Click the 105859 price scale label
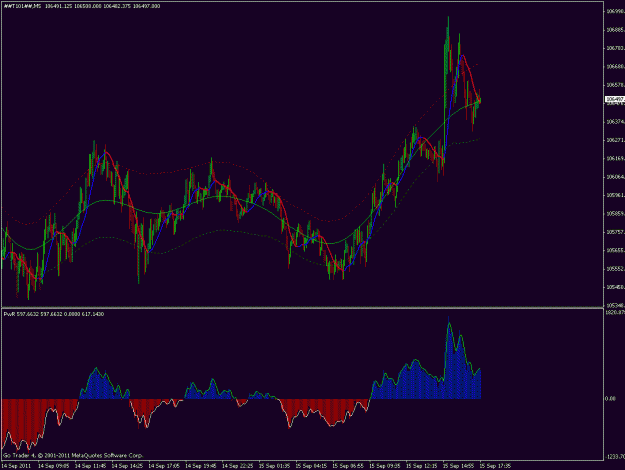The height and width of the screenshot is (470, 625). pyautogui.click(x=615, y=214)
